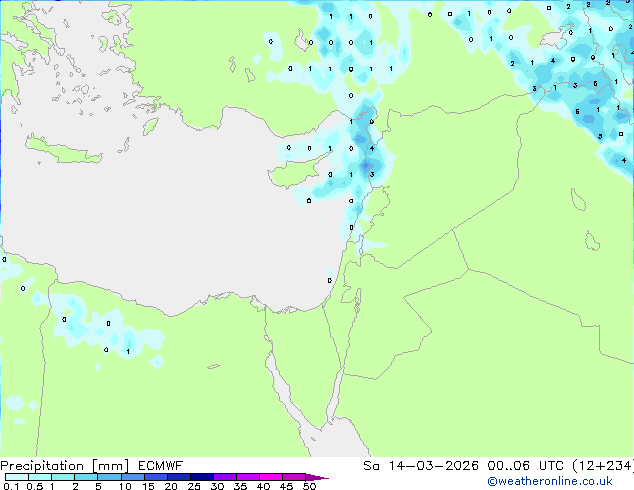Click legend scale label "15"
Viewport: 634px width, 490px height.
coord(148,486)
